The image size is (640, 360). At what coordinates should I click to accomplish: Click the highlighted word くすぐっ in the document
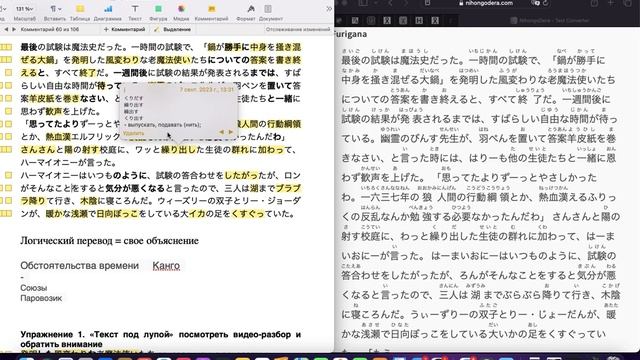(248, 213)
